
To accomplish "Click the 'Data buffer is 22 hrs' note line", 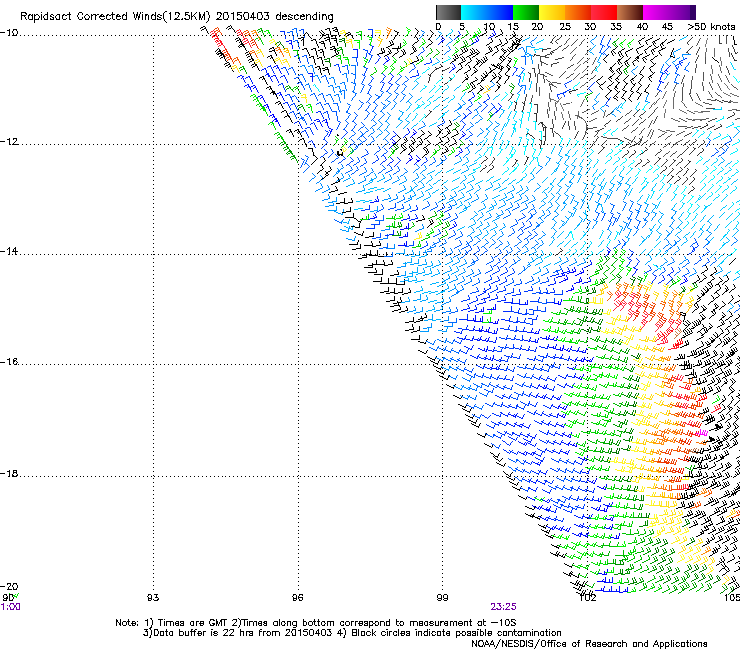I will pos(352,633).
